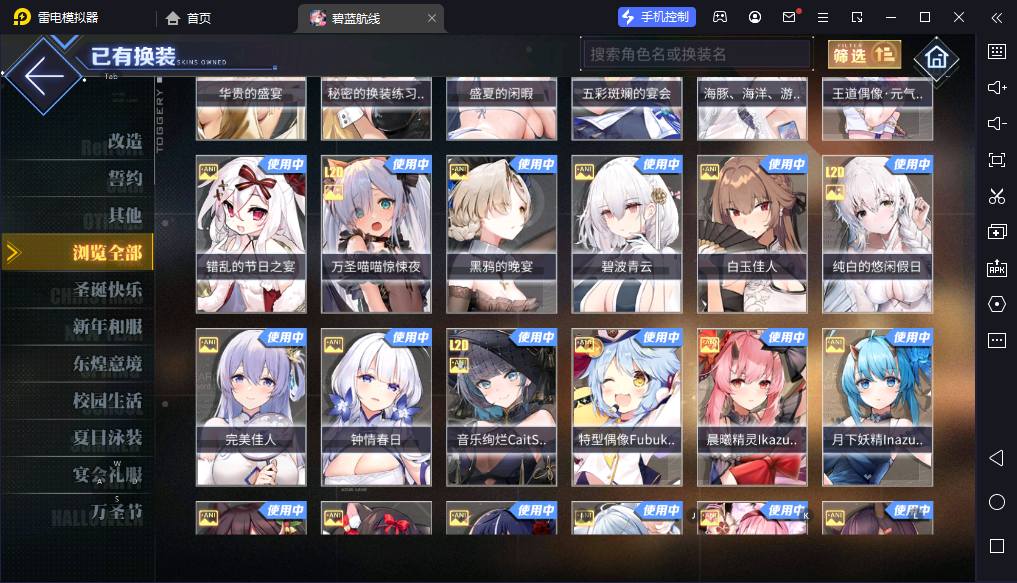Open the 月下妖精Inazu.. skin card
Image resolution: width=1017 pixels, height=583 pixels.
tap(878, 407)
